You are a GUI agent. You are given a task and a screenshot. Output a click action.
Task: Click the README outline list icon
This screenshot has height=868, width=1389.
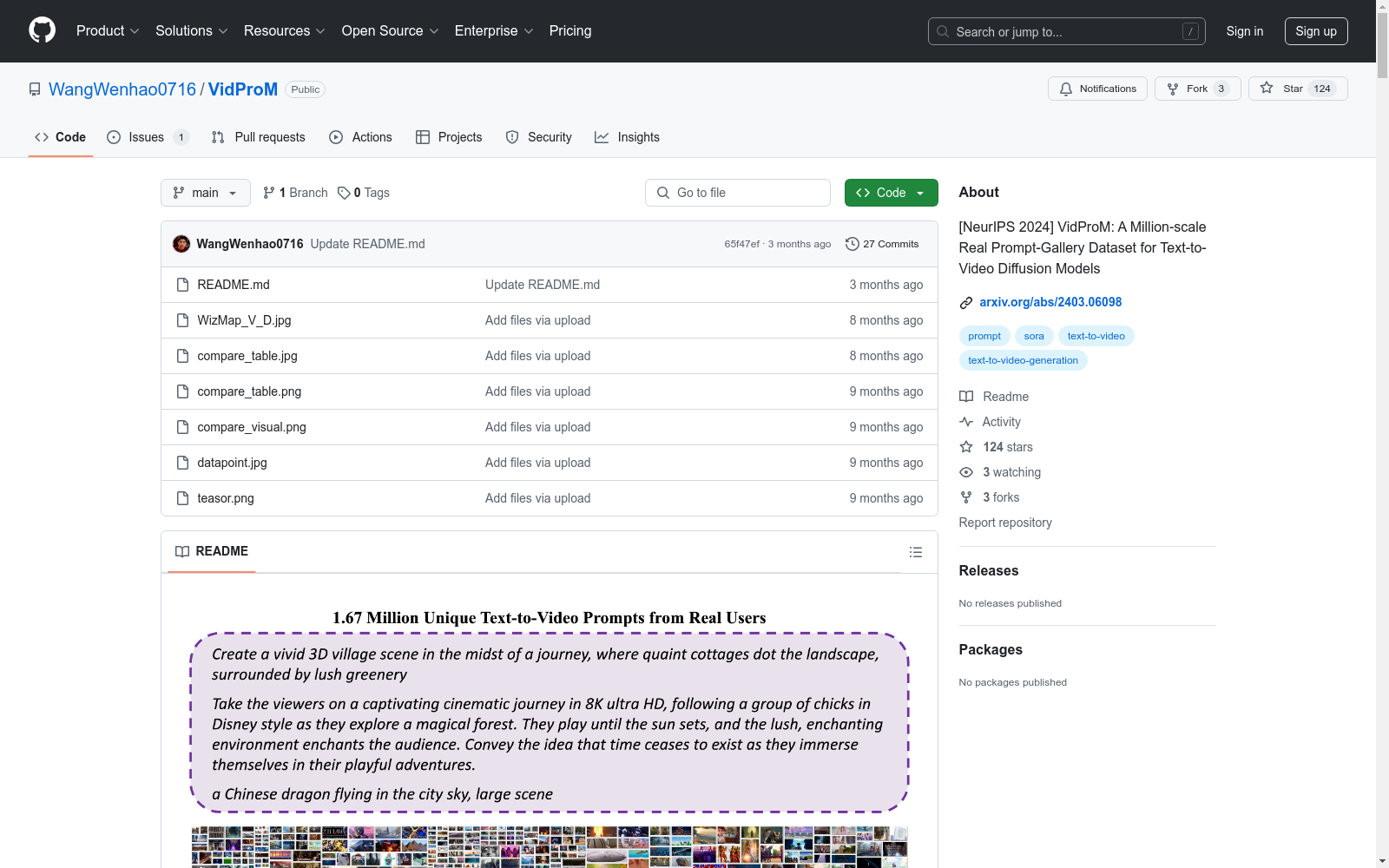(915, 552)
